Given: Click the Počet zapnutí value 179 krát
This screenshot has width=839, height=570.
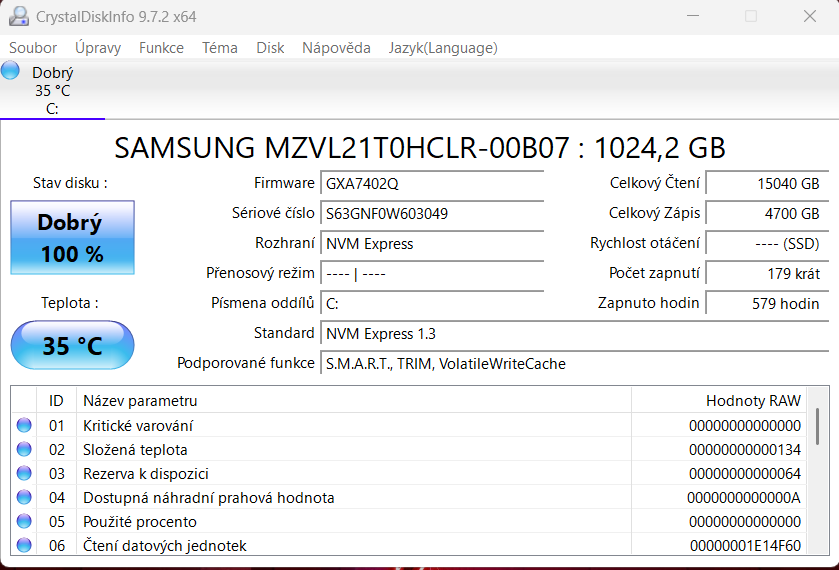Looking at the screenshot, I should (767, 274).
